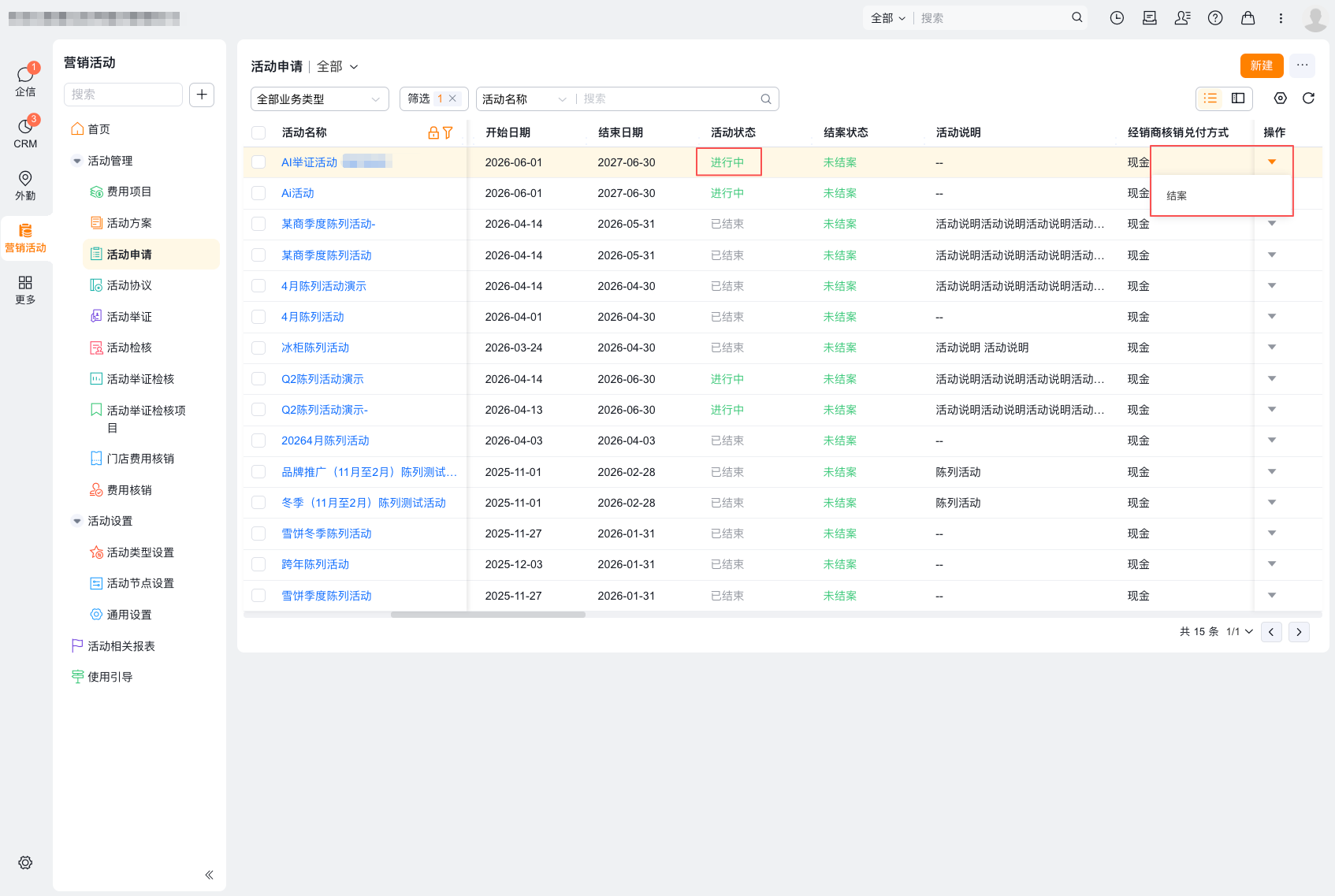
Task: Click the global 搜索 field at top
Action: [x=993, y=17]
